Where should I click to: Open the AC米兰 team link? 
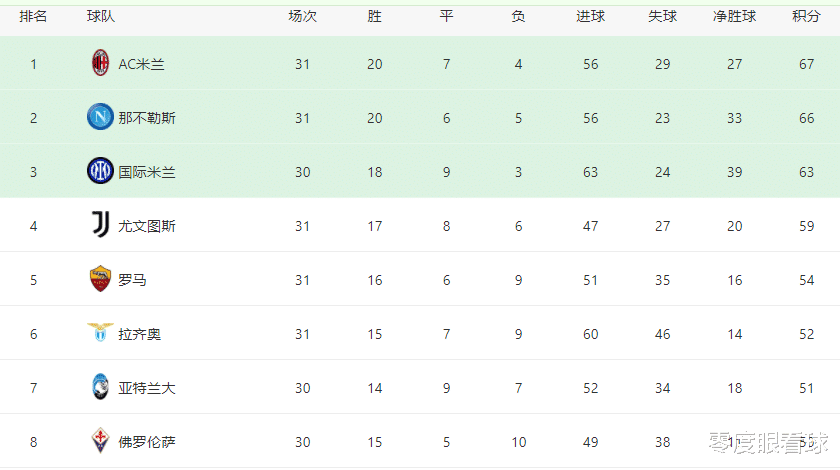tap(141, 64)
